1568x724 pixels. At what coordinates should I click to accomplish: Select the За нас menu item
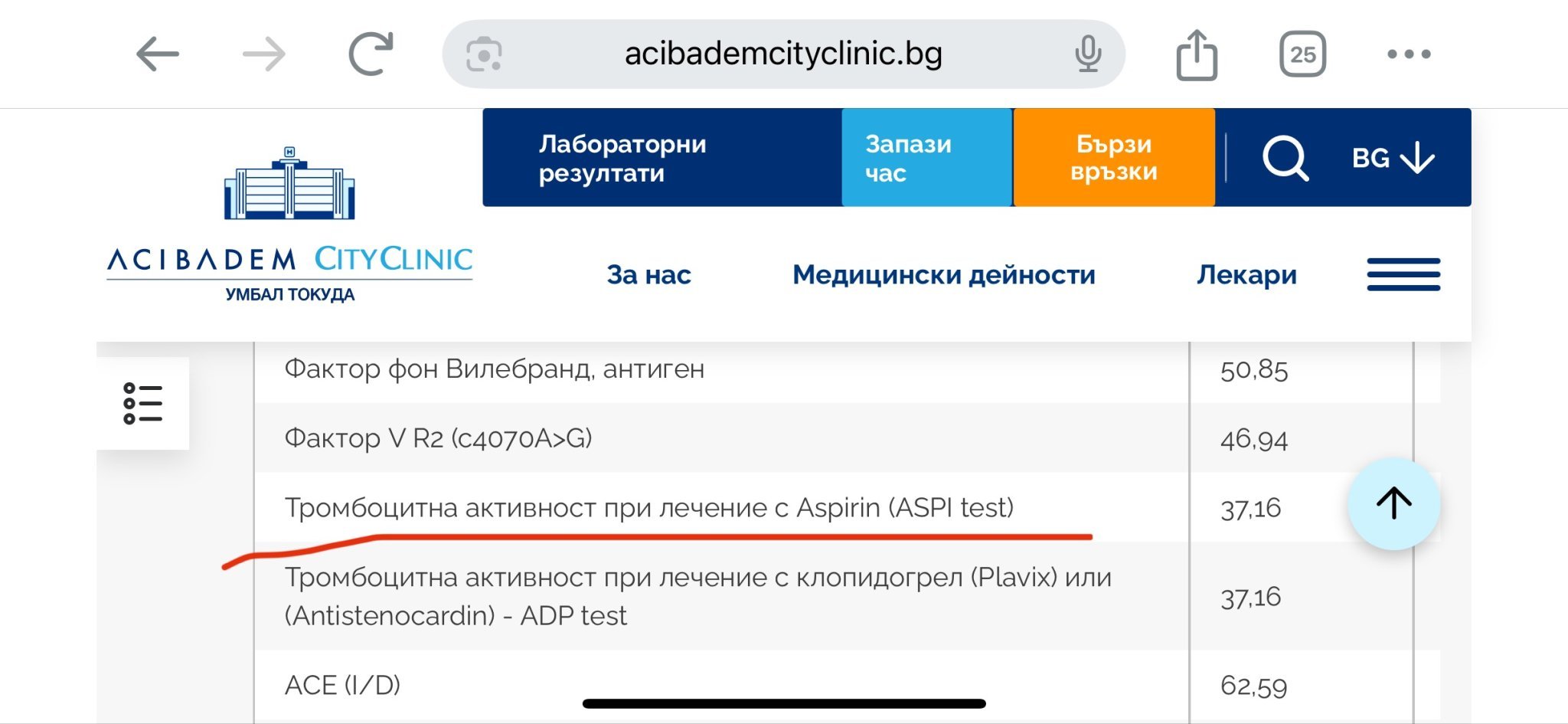[648, 274]
